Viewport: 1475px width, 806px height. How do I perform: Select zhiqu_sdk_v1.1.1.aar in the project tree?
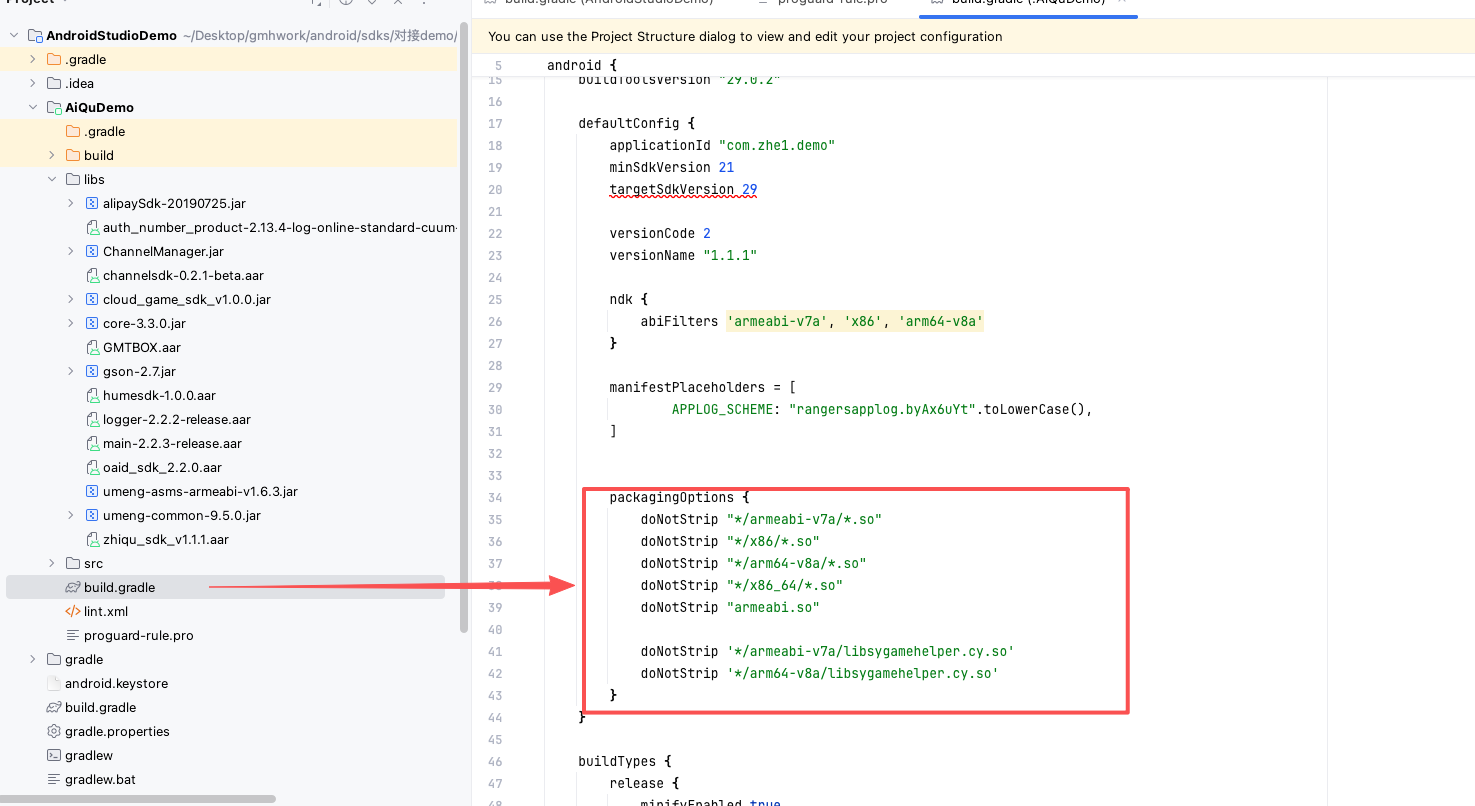[x=165, y=539]
